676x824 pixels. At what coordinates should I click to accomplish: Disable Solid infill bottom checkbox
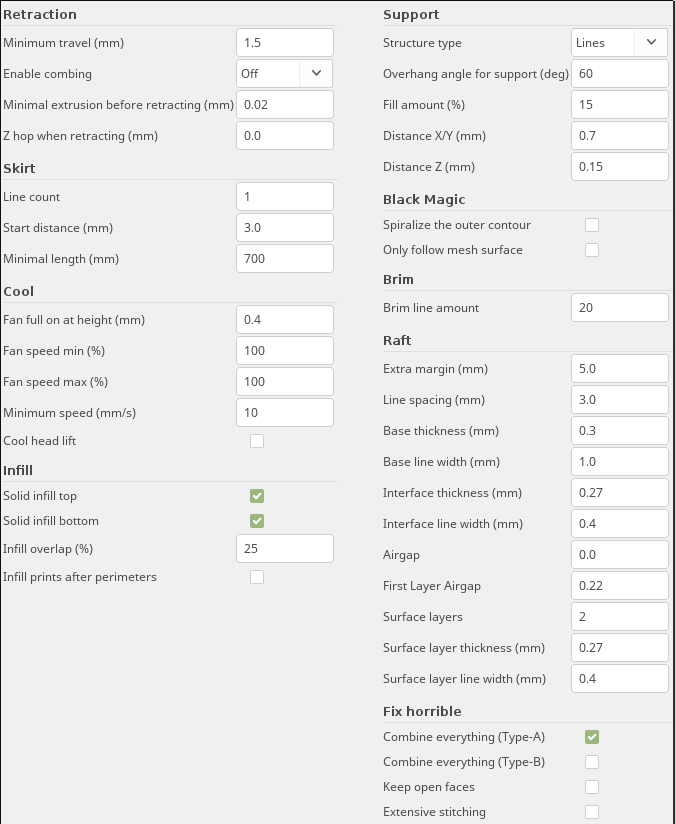257,521
